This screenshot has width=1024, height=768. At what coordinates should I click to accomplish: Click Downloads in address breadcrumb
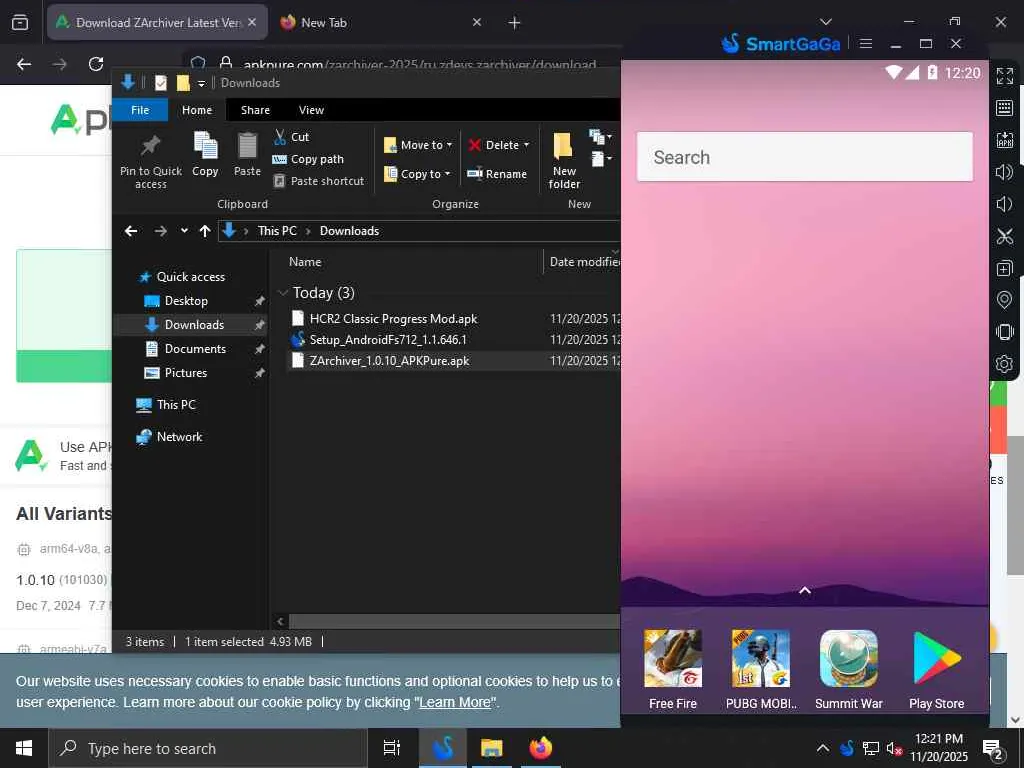coord(349,231)
